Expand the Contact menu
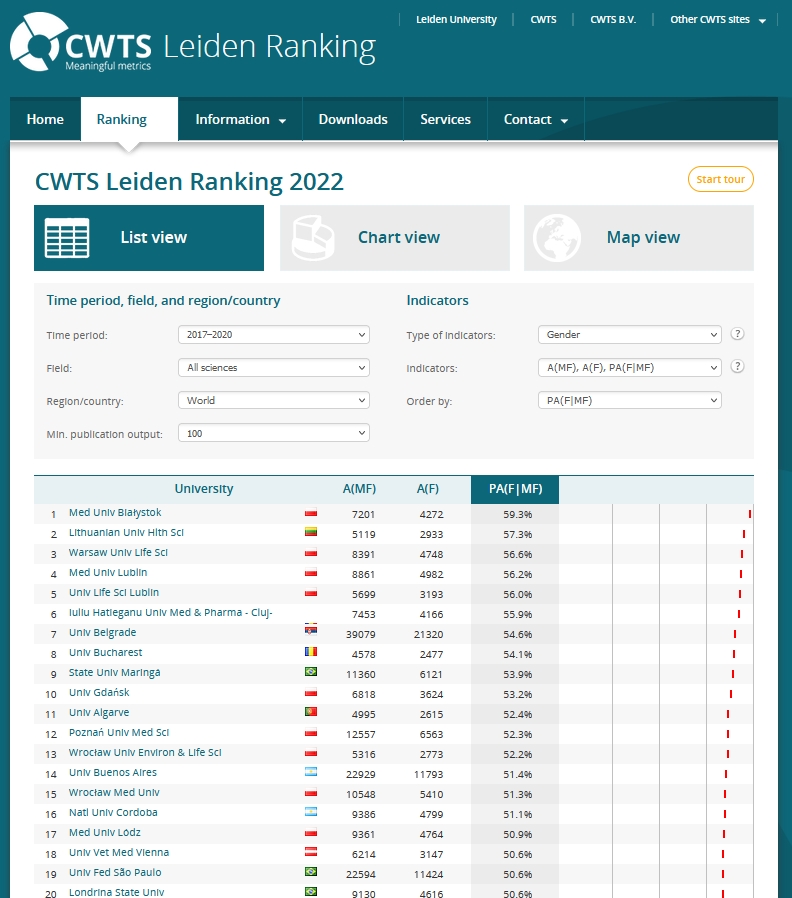The height and width of the screenshot is (898, 792). coord(535,119)
